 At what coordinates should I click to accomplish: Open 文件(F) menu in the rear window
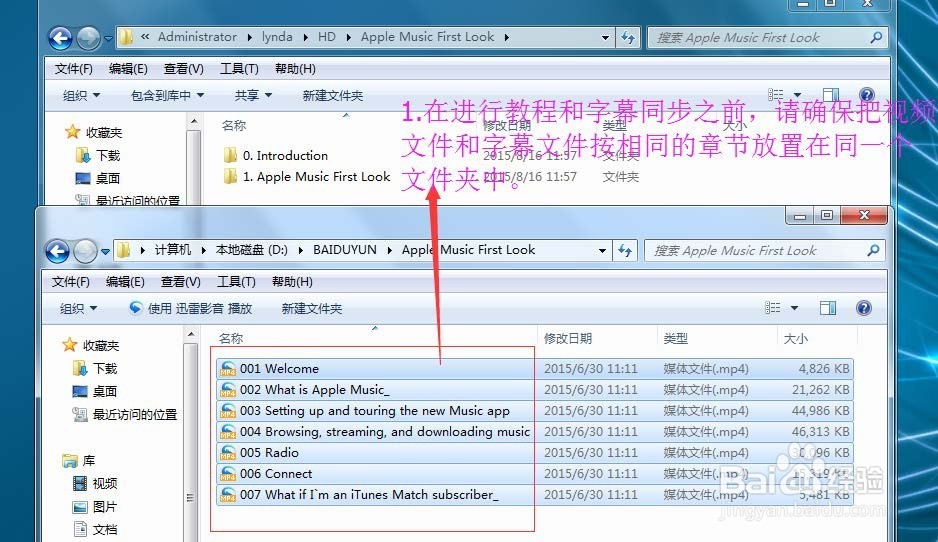[74, 69]
